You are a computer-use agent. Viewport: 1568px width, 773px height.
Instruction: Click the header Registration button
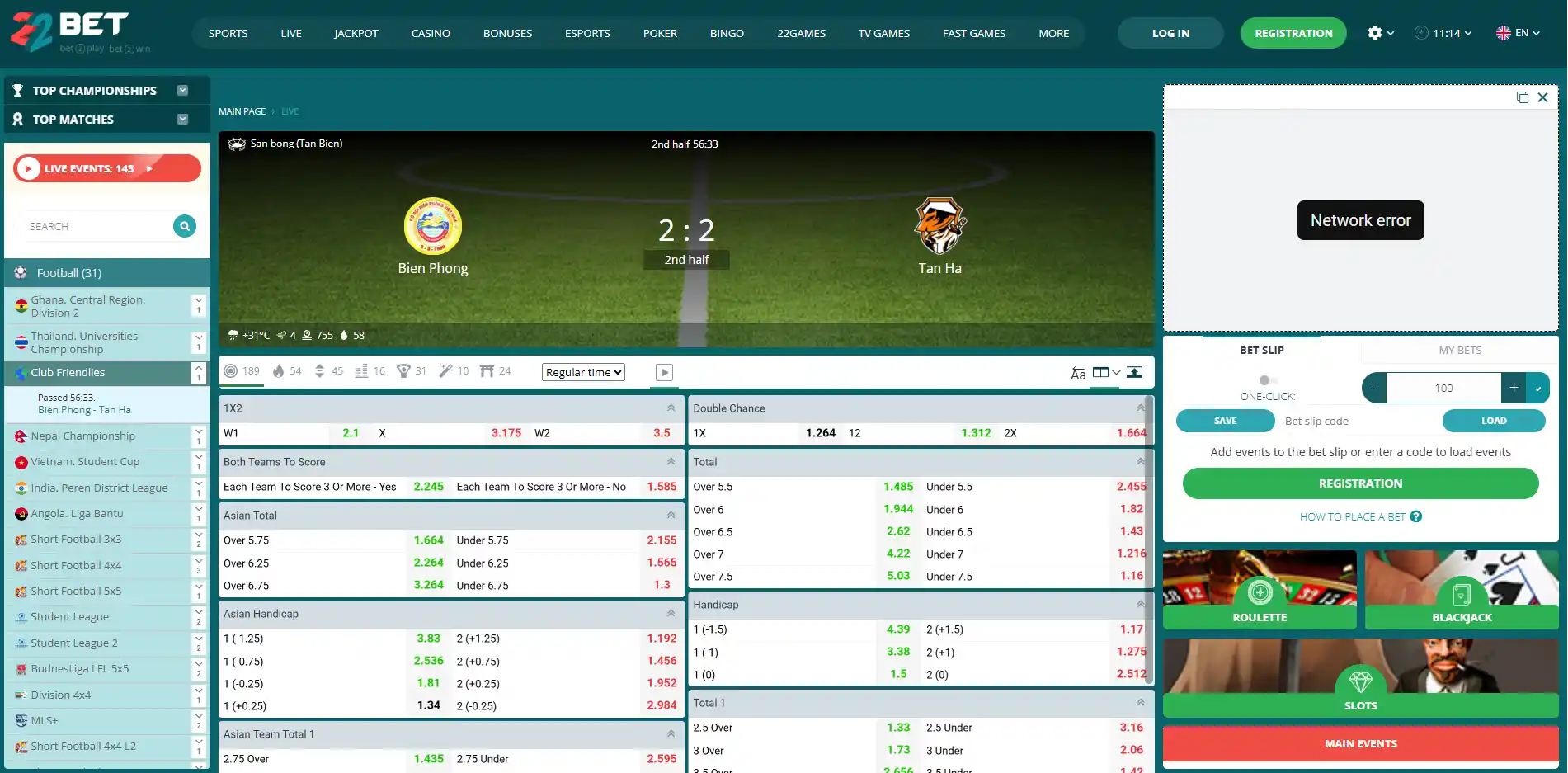(1293, 33)
